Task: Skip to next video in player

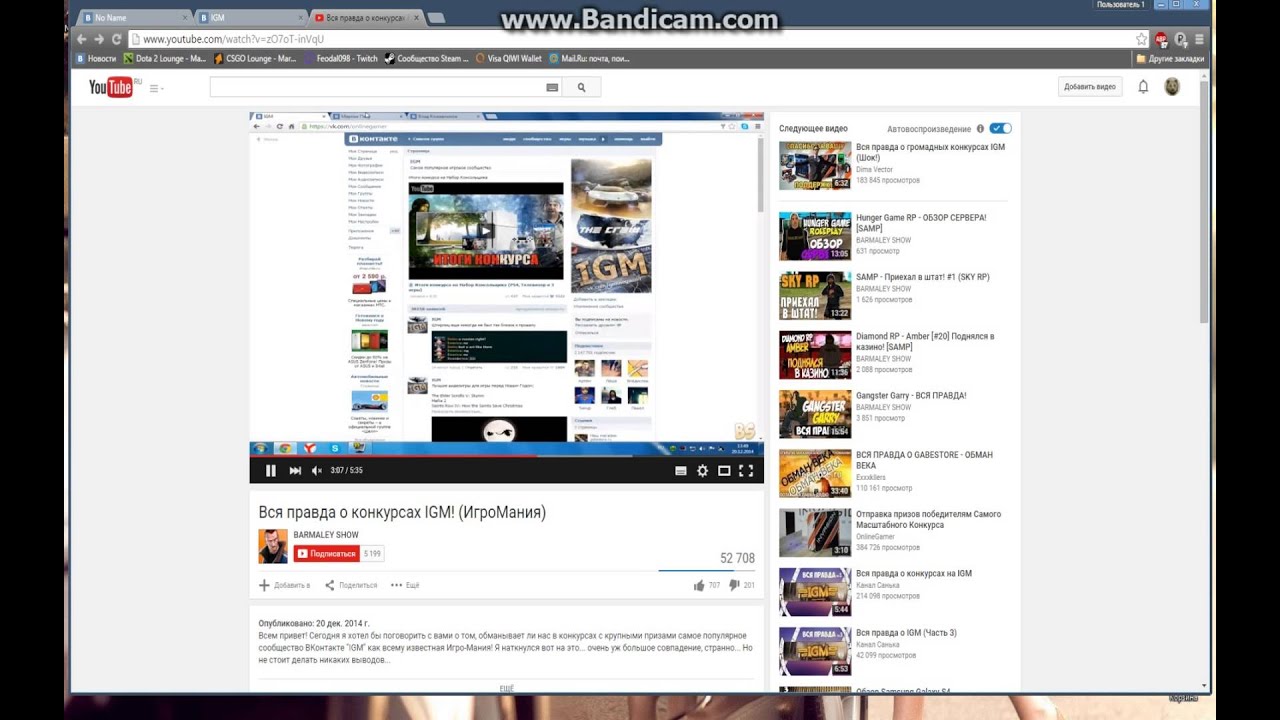Action: [x=295, y=471]
